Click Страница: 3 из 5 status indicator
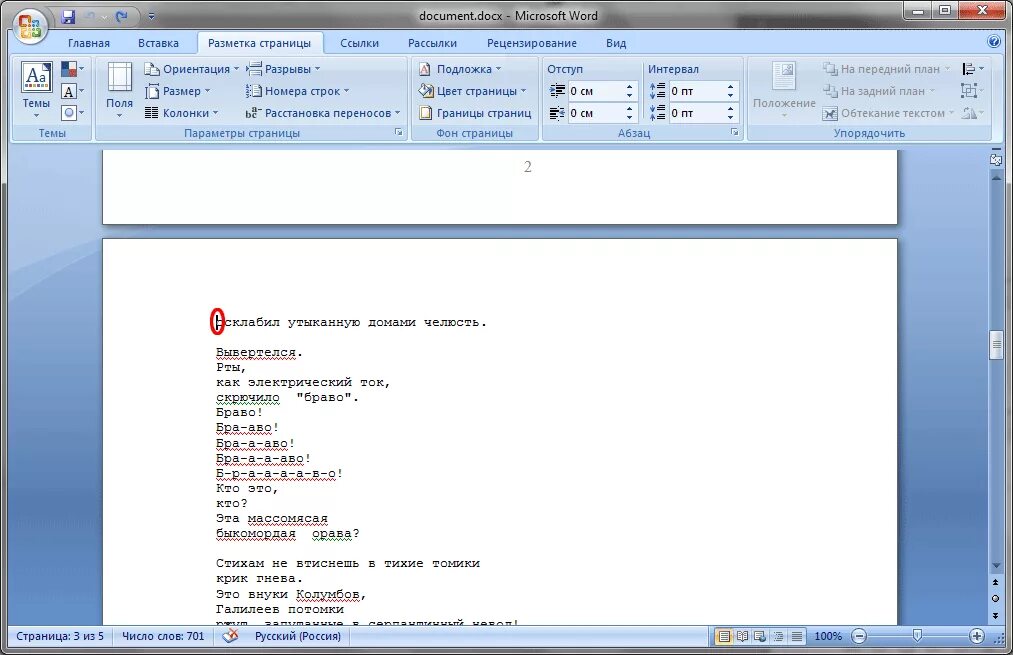This screenshot has width=1013, height=655. coord(59,636)
